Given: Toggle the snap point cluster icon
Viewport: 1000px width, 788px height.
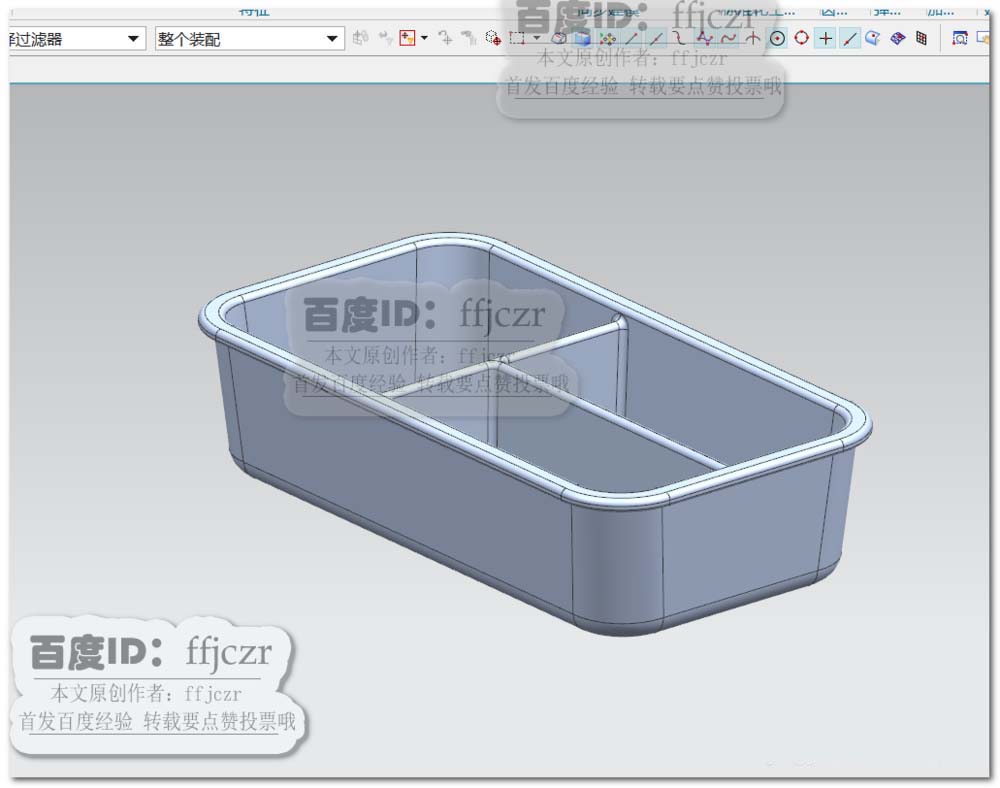Looking at the screenshot, I should pos(608,39).
